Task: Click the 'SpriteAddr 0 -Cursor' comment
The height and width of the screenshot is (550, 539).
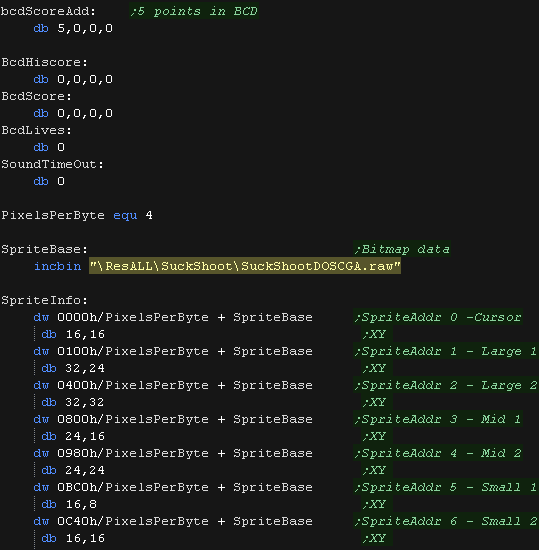Action: (x=438, y=317)
